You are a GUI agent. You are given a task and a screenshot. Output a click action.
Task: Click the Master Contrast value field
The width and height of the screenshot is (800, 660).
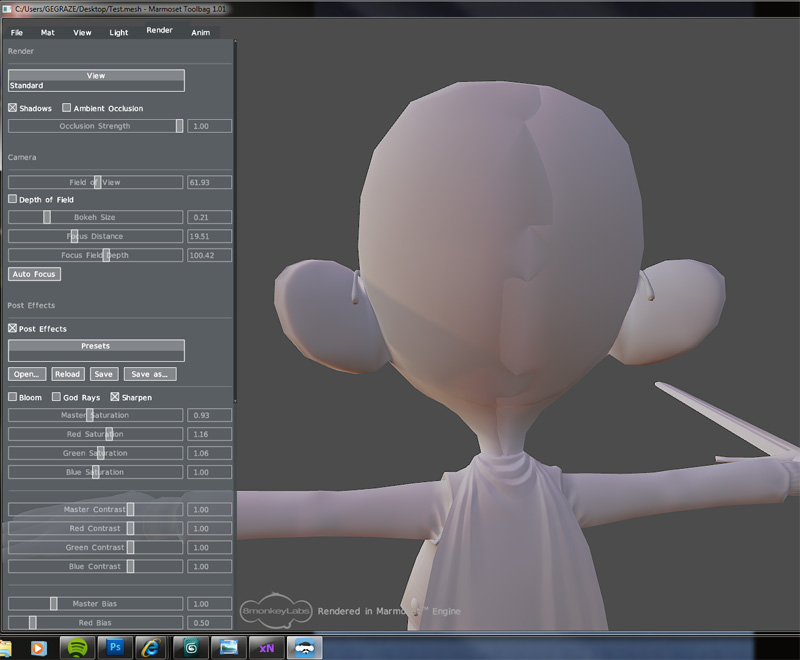pyautogui.click(x=209, y=509)
